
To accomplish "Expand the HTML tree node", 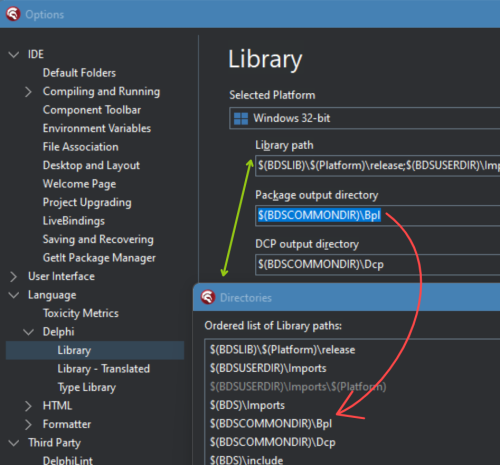I will 28,406.
